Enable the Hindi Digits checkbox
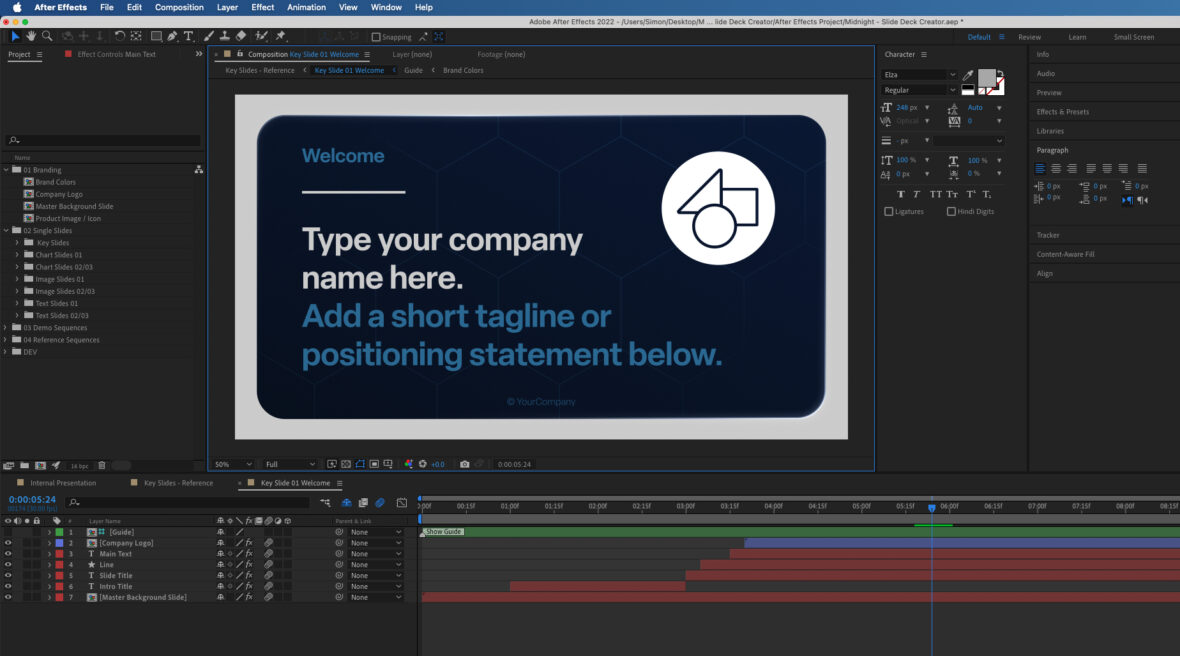 (951, 211)
